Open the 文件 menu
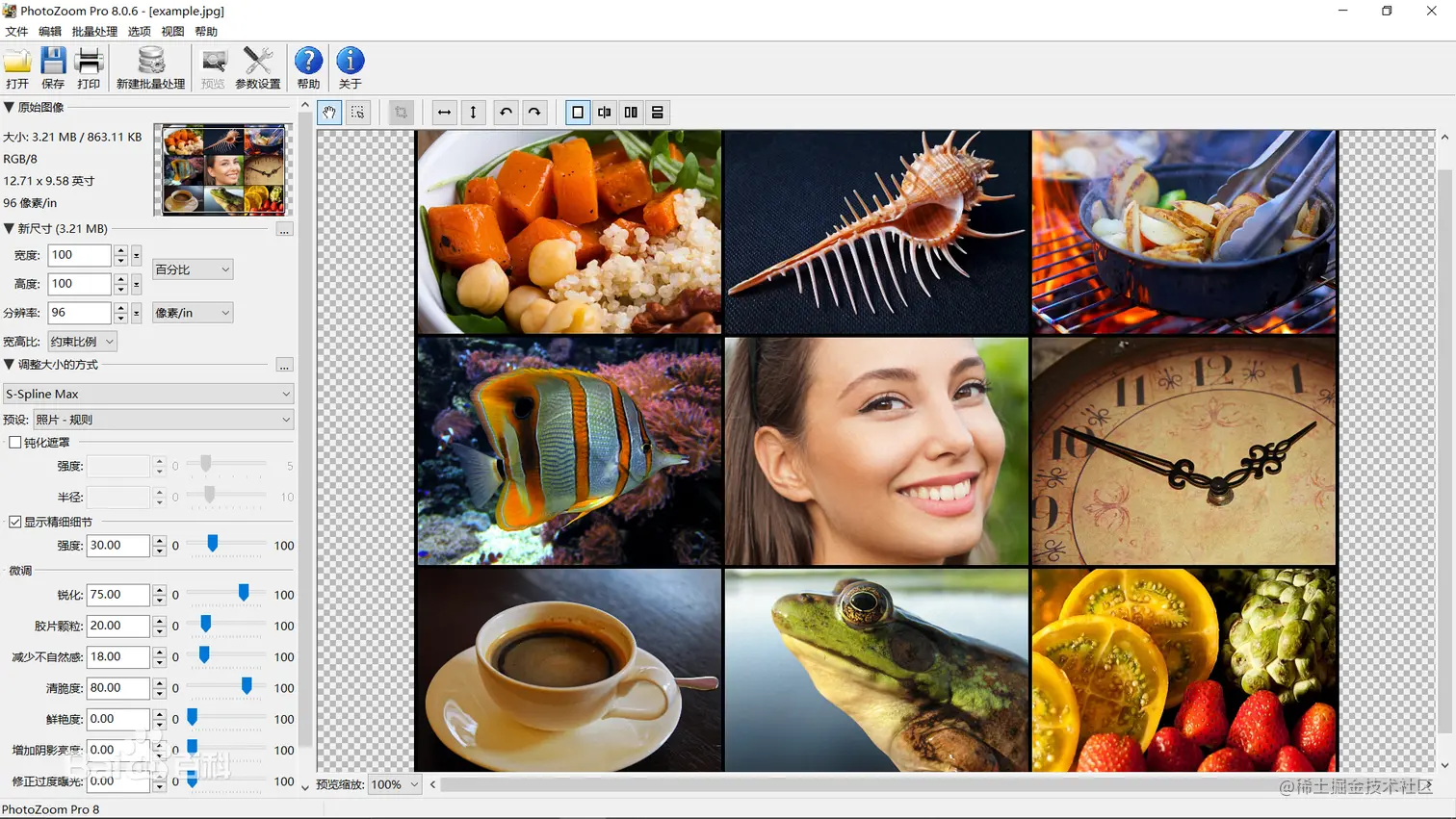Viewport: 1456px width, 819px height. click(17, 32)
